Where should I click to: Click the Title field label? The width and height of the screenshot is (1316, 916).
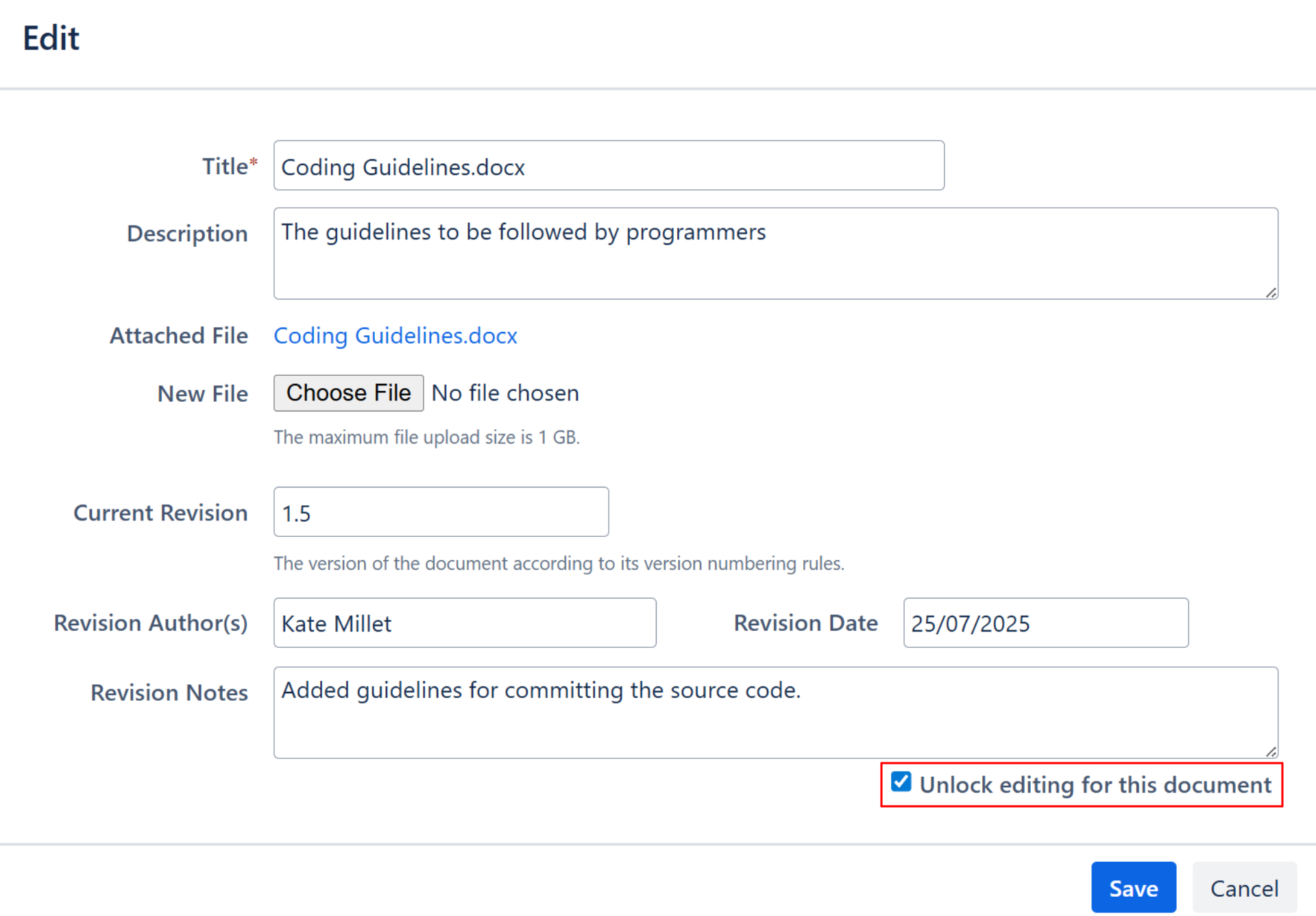click(225, 167)
